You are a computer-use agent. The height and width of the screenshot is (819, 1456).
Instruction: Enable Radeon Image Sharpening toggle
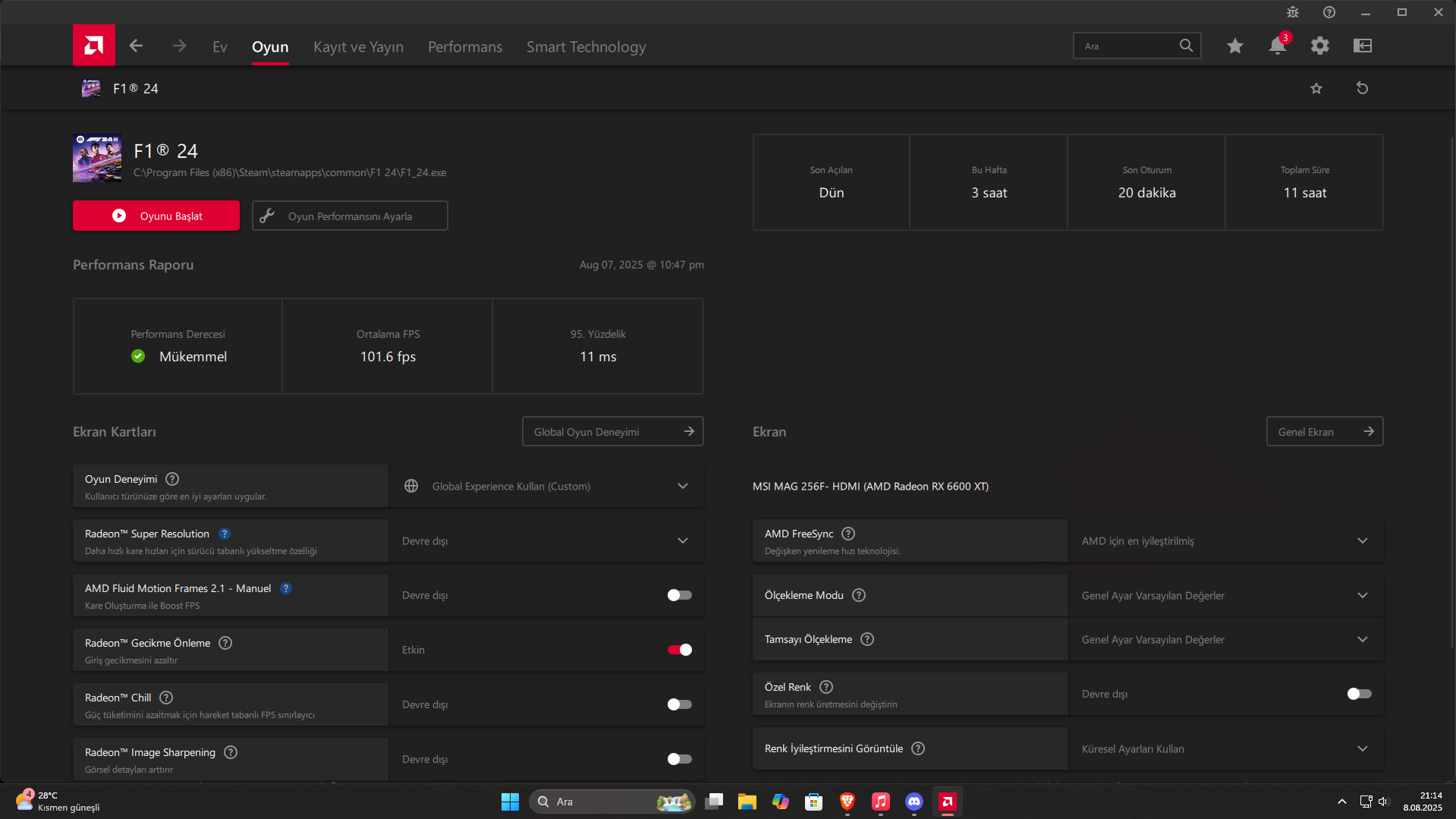click(680, 759)
